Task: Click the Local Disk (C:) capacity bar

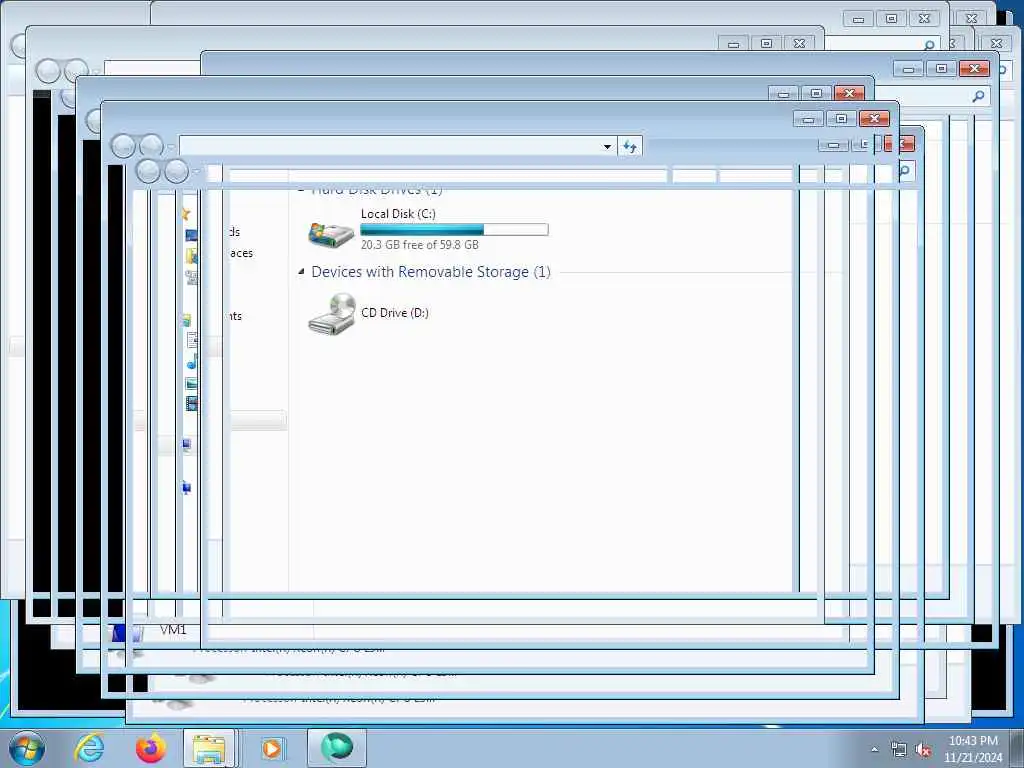Action: (455, 229)
